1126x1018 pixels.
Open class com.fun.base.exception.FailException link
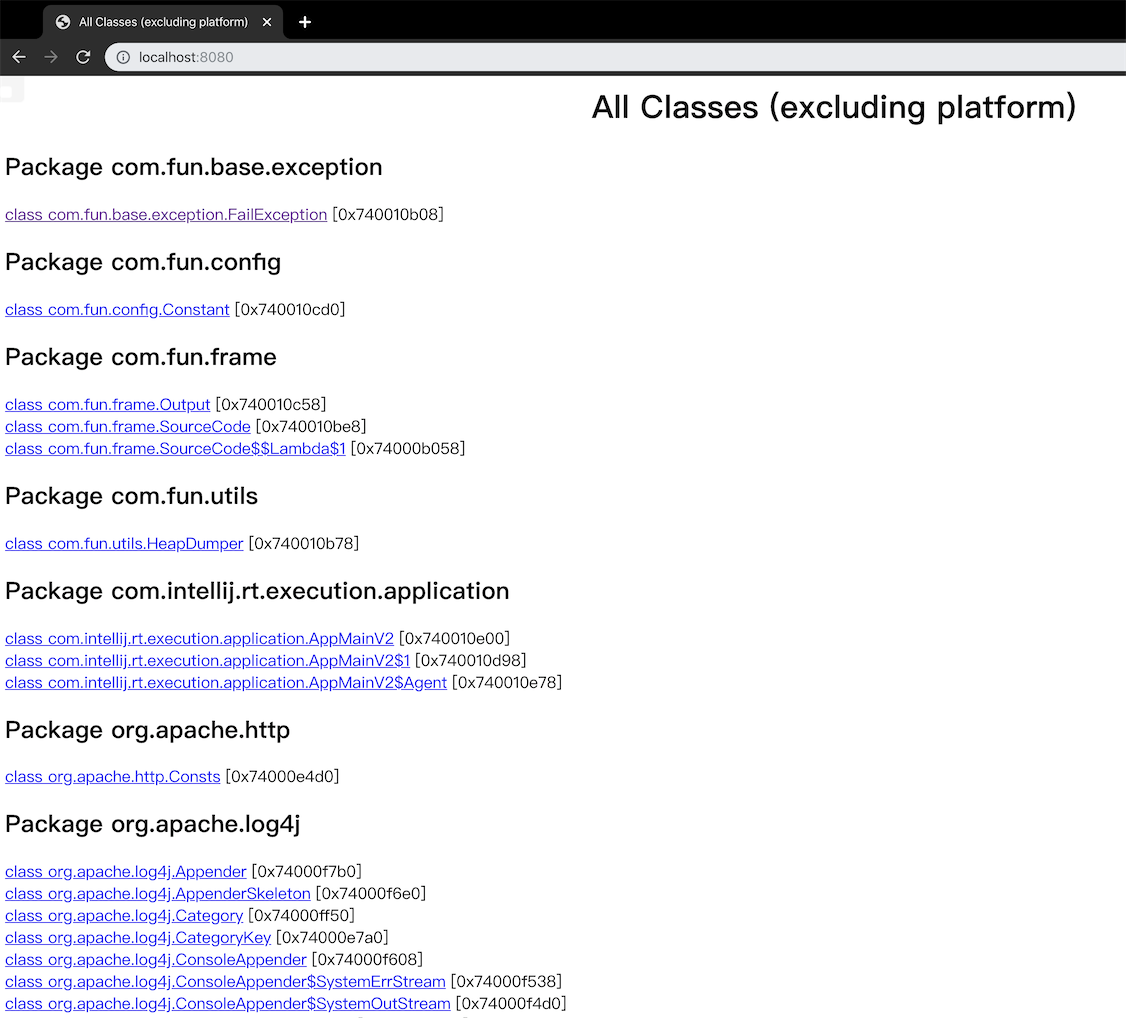pos(166,215)
